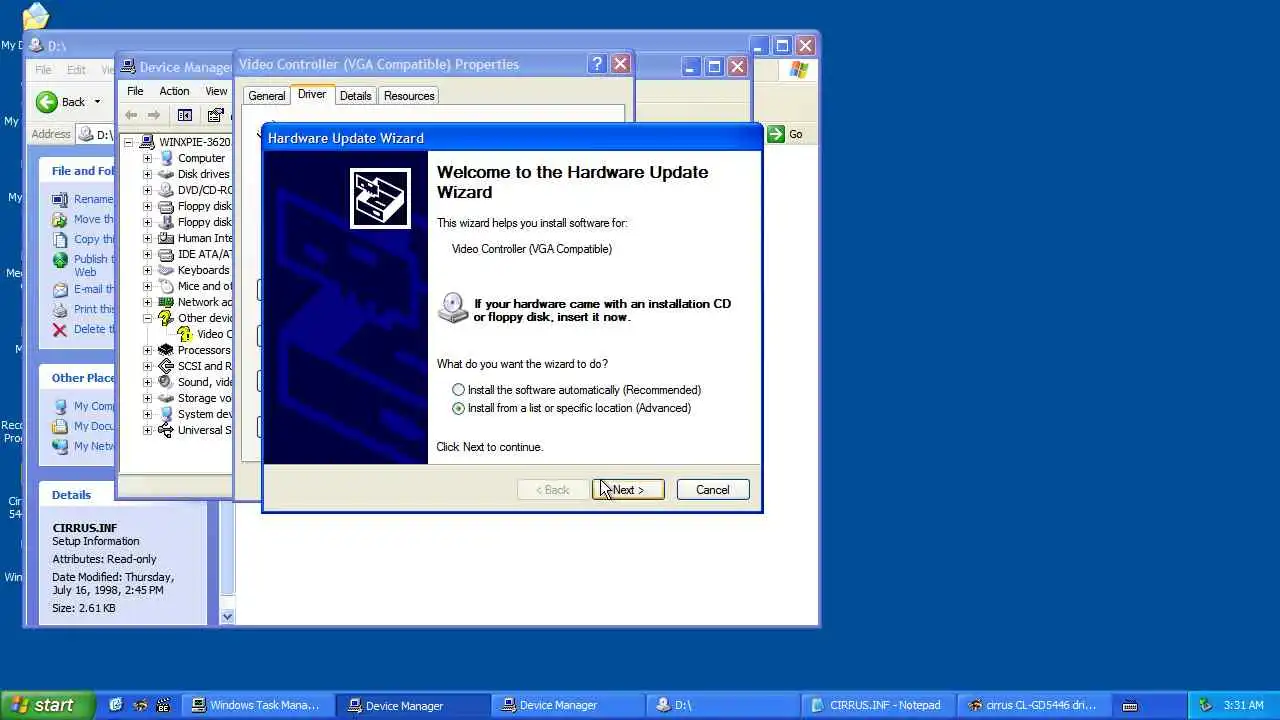The height and width of the screenshot is (720, 1280).
Task: Open the Resources tab
Action: [409, 96]
